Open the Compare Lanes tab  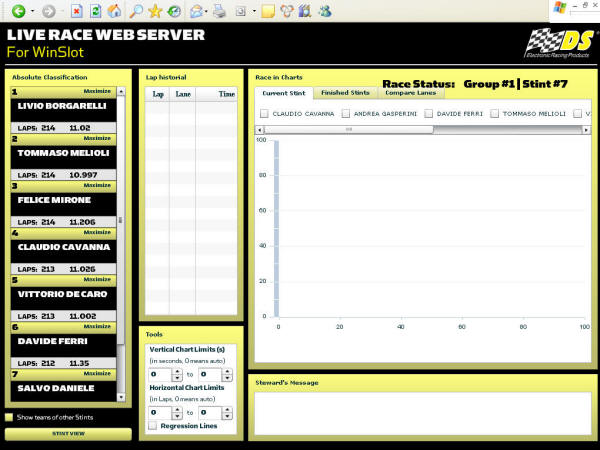411,93
